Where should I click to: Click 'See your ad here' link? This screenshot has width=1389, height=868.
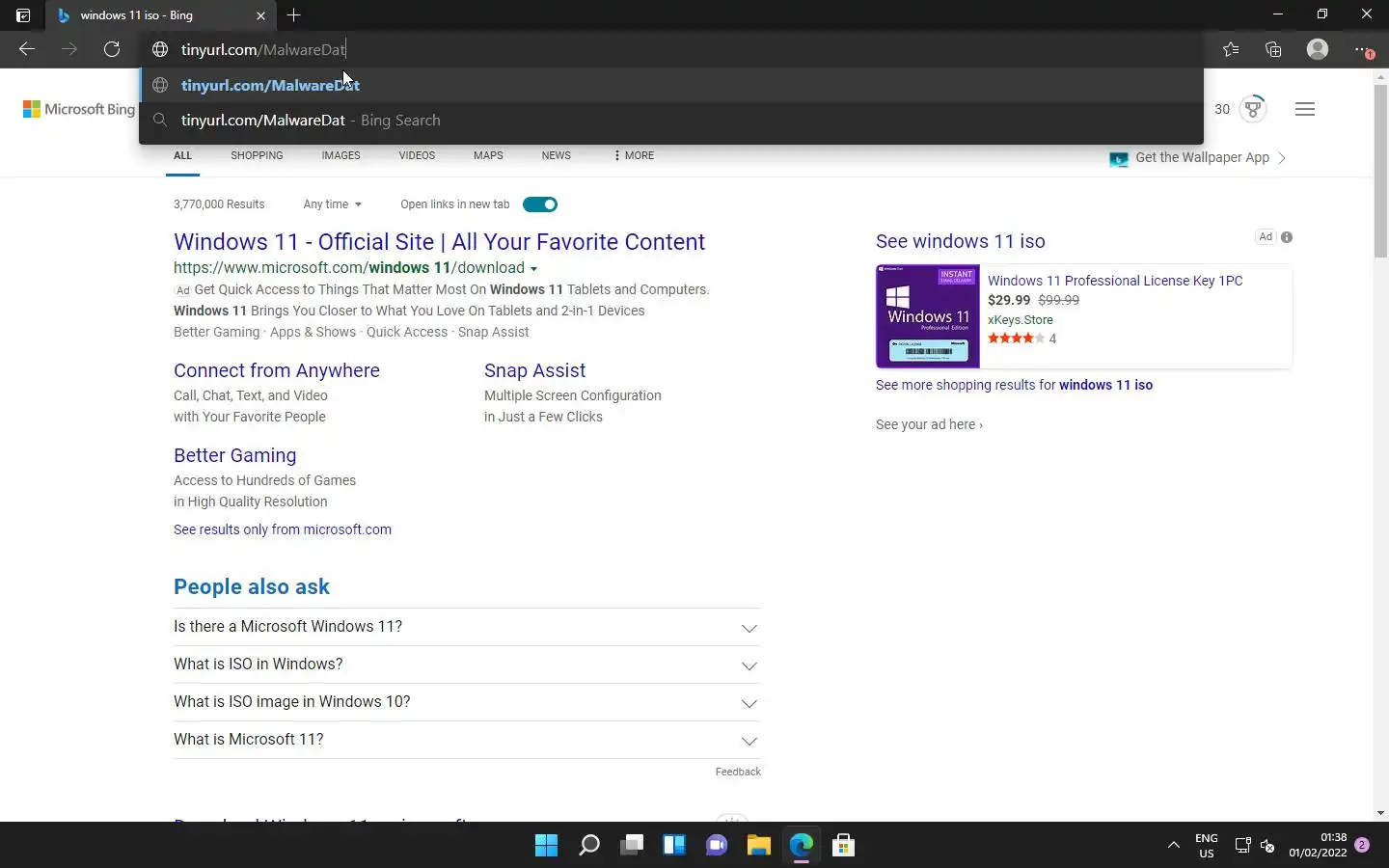tap(929, 424)
